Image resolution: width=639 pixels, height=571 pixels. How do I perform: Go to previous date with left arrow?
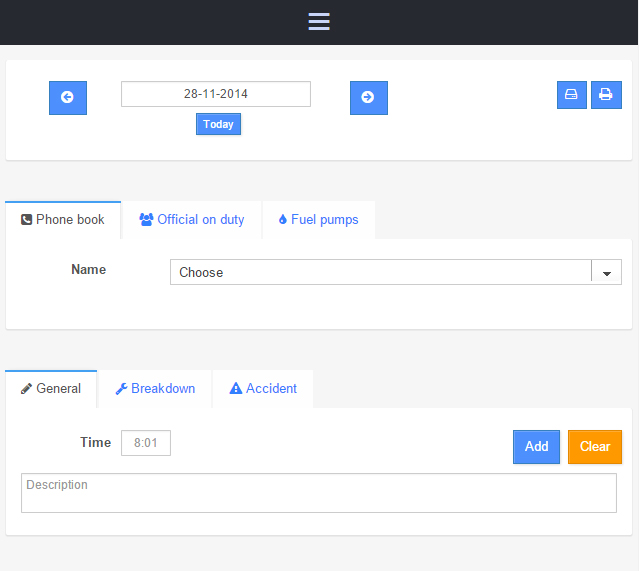pyautogui.click(x=68, y=98)
